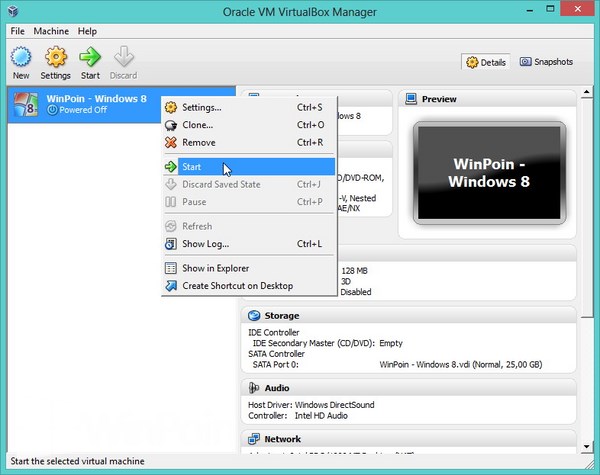Select Start in the context menu
Viewport: 600px width, 475px height.
[249, 167]
